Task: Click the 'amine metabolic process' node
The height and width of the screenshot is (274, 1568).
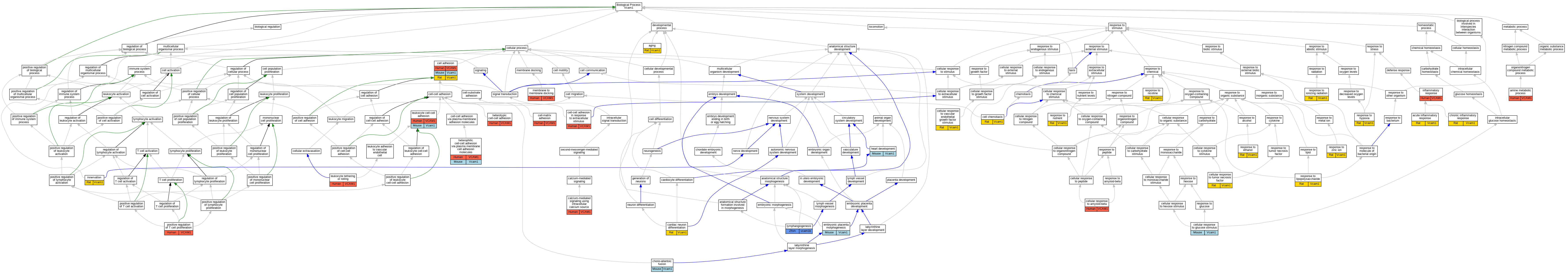Action: pos(1520,94)
